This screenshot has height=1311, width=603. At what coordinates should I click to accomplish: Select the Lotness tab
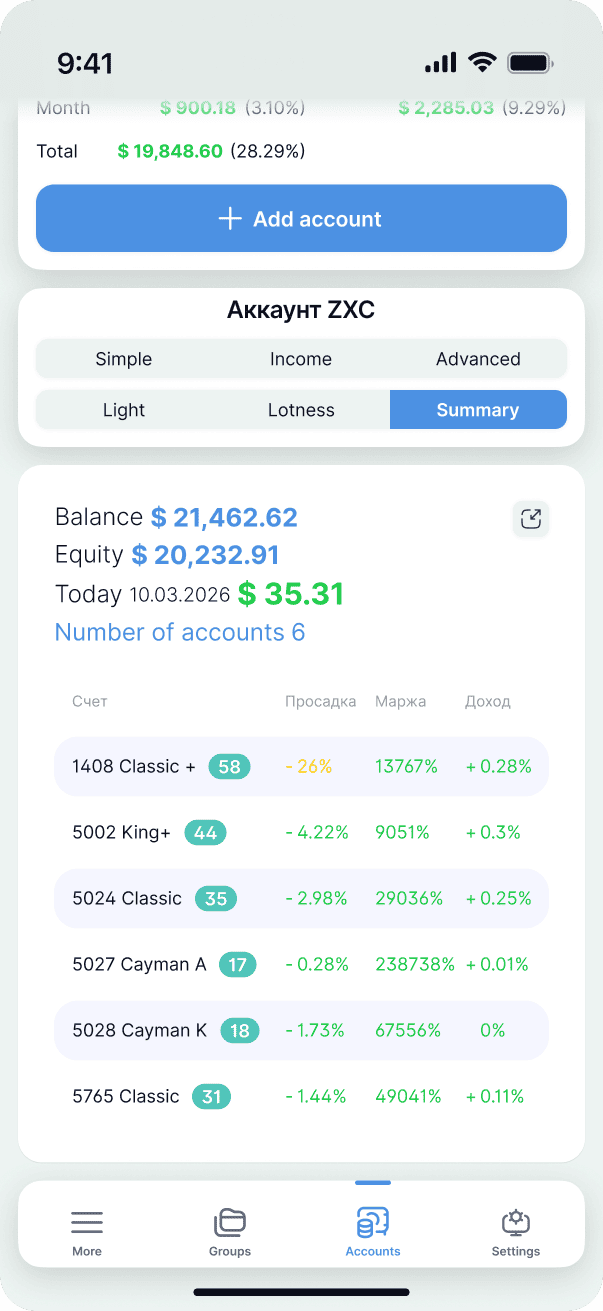[x=301, y=410]
